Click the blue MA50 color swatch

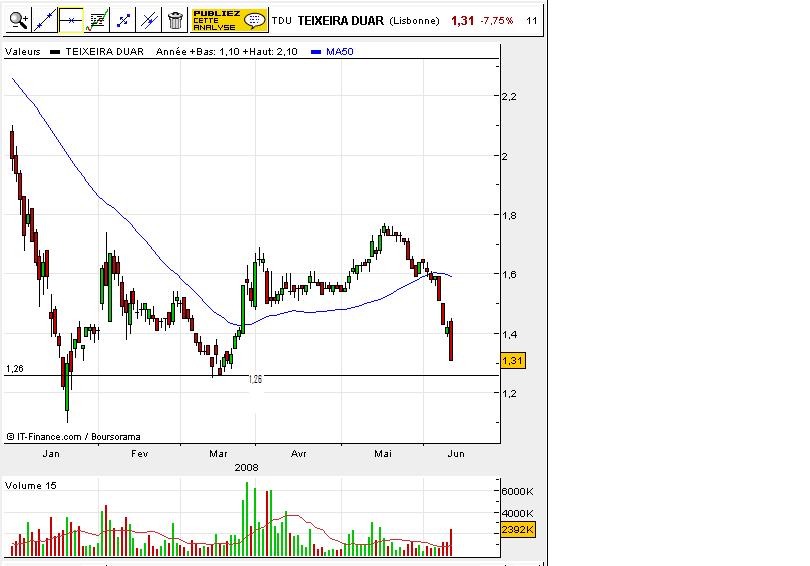click(x=316, y=52)
